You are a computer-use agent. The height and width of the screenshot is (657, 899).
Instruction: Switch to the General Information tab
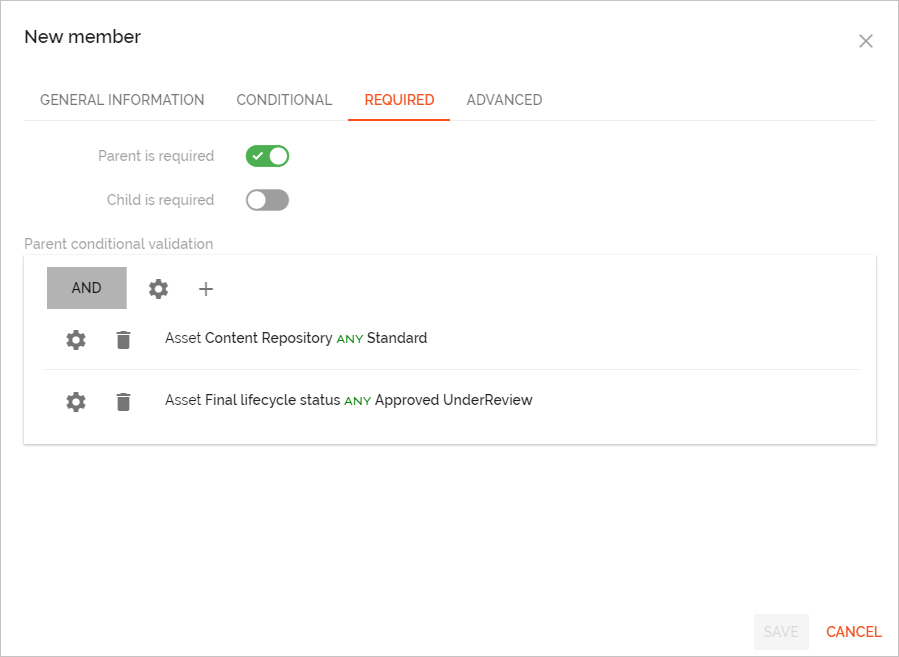122,100
